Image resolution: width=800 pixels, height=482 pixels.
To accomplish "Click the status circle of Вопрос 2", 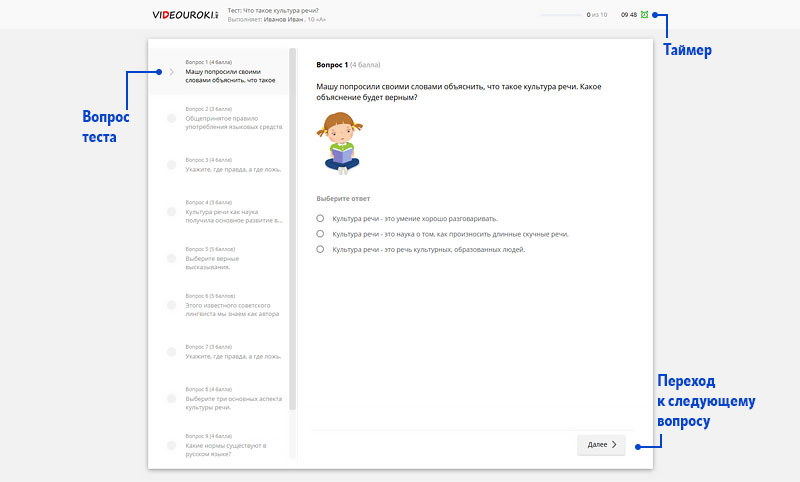I will coord(171,118).
